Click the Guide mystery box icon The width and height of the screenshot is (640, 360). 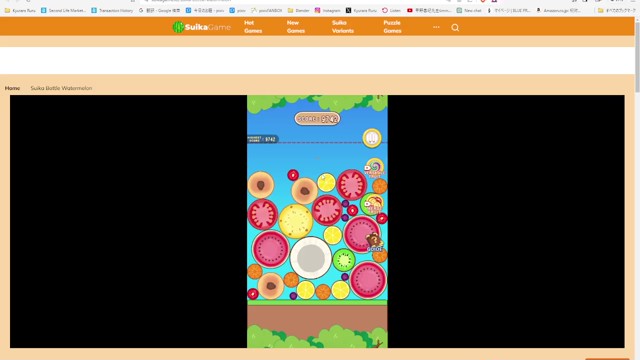[x=374, y=242]
